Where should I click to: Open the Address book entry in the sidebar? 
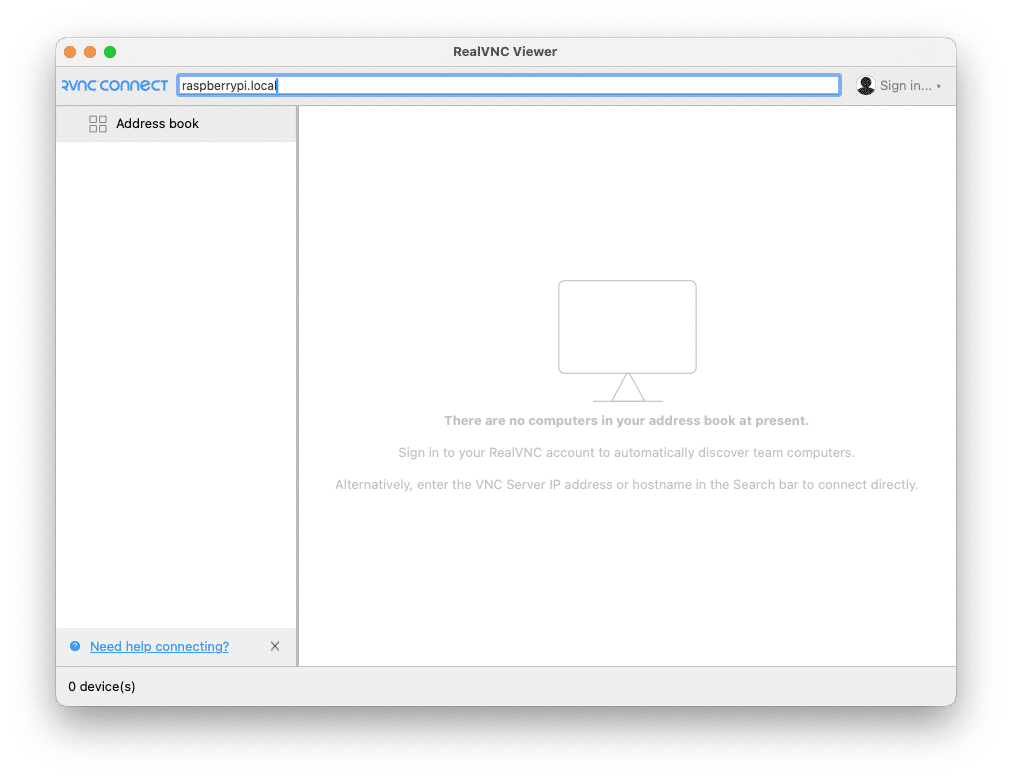click(x=157, y=123)
